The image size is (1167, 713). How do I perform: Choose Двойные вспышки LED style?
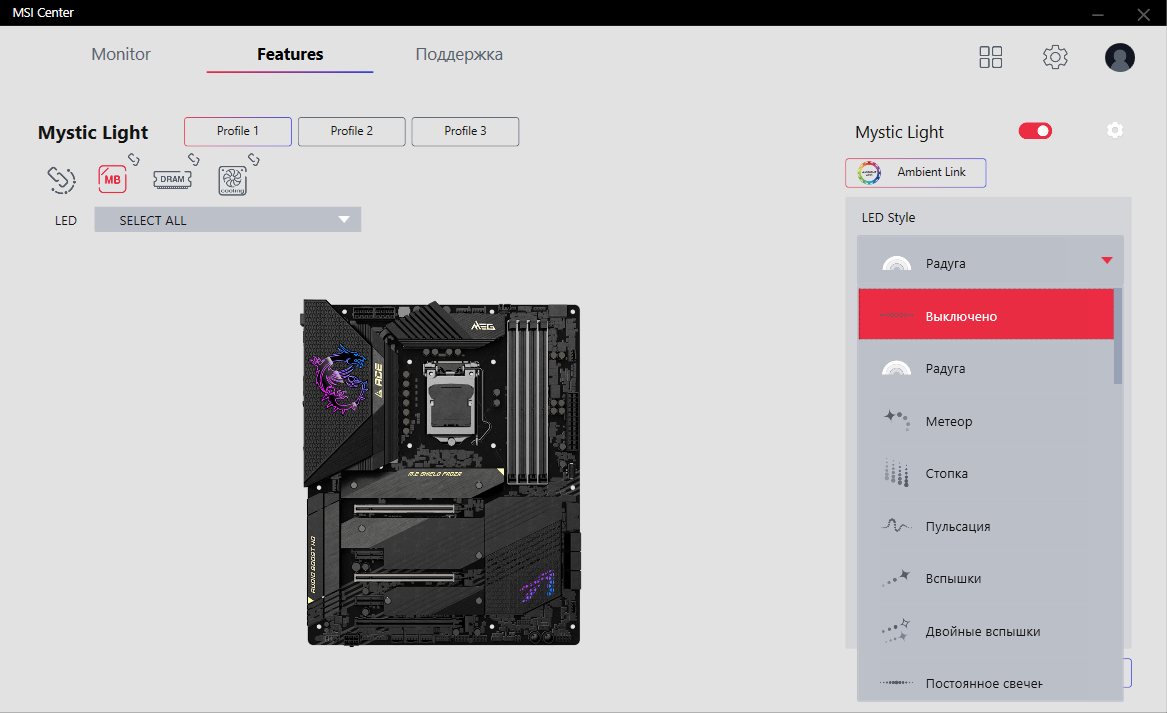(986, 631)
